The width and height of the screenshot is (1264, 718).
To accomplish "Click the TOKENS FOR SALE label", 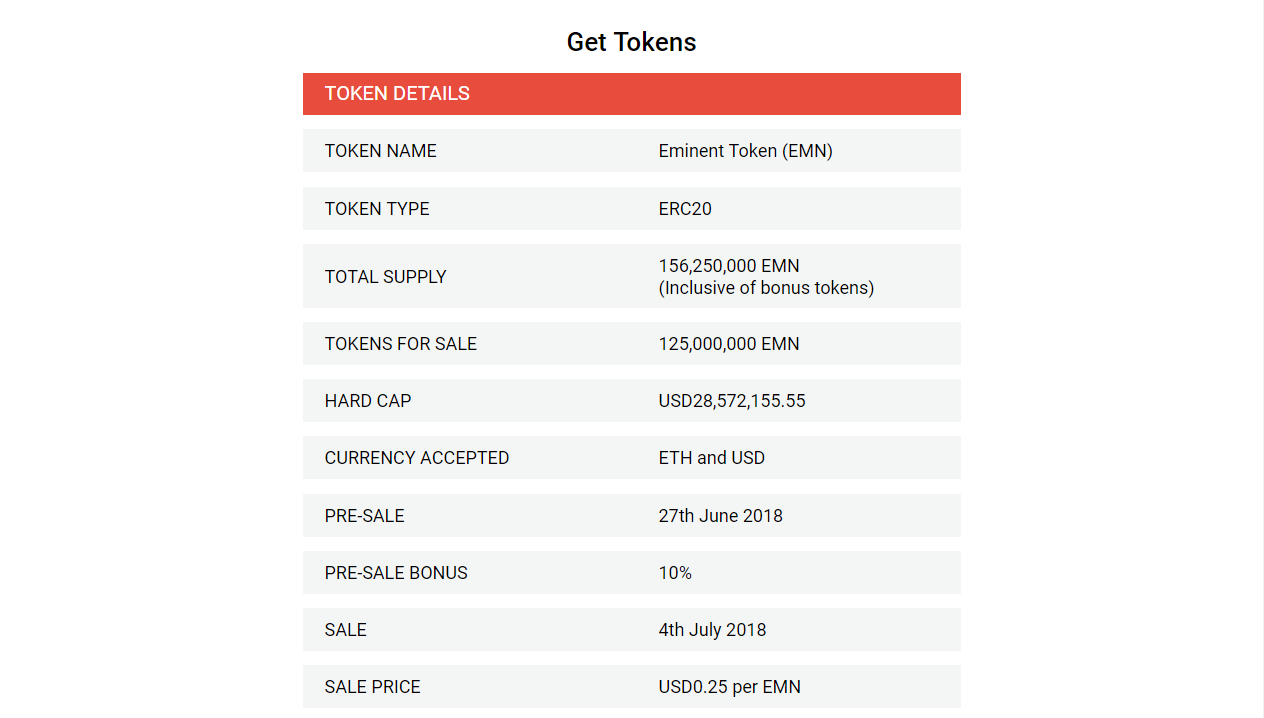I will [x=400, y=344].
